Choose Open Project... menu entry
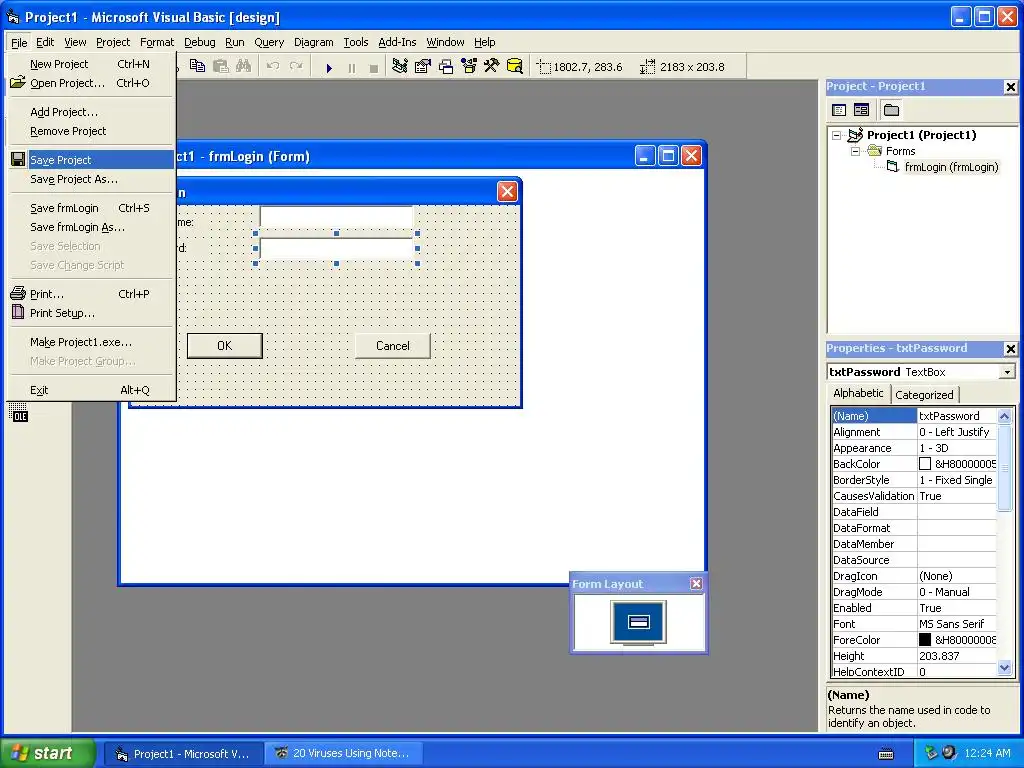 [91, 83]
